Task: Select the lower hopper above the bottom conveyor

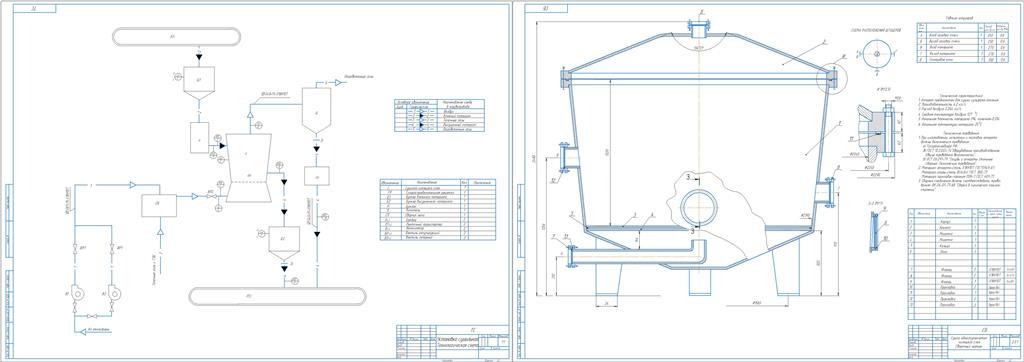Action: (283, 244)
